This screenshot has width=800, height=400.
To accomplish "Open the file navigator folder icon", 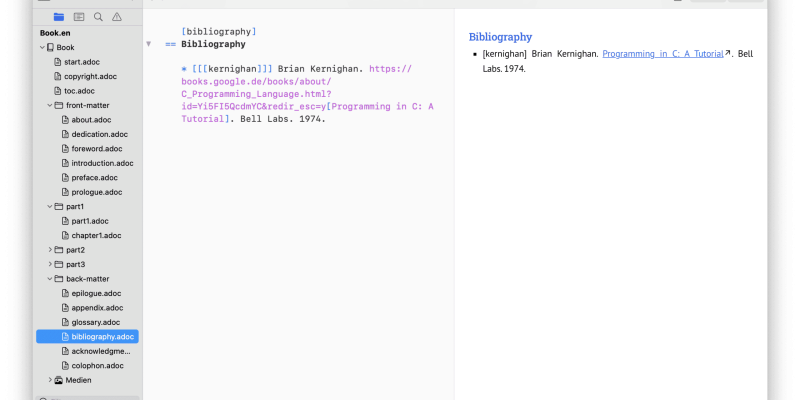I will 59,17.
